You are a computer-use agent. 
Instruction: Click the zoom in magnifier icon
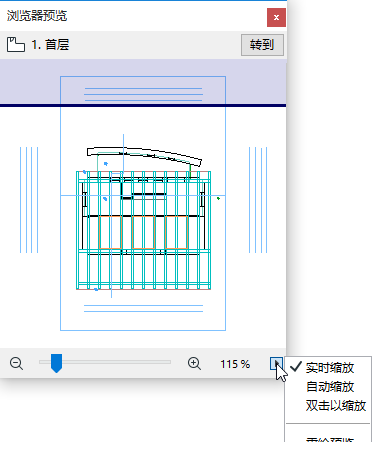pyautogui.click(x=194, y=364)
